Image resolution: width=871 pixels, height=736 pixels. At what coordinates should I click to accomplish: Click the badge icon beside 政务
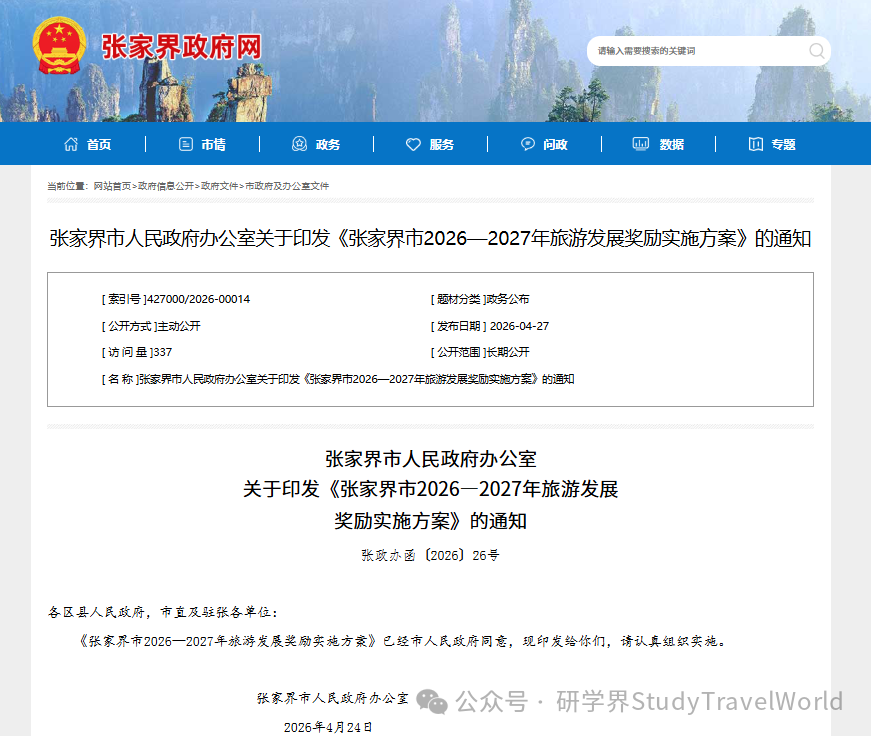[x=297, y=143]
